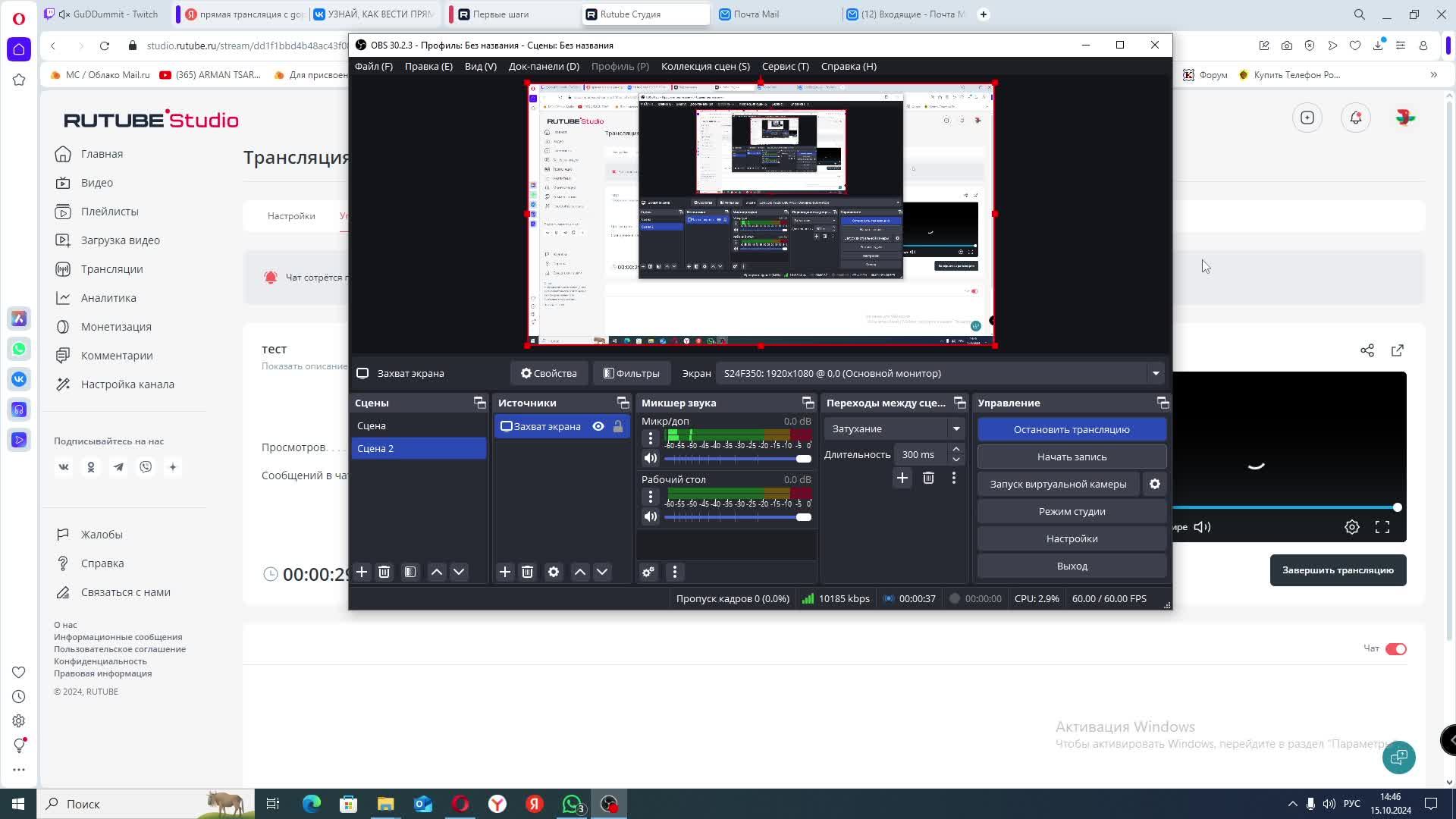Image resolution: width=1456 pixels, height=819 pixels.
Task: Adjust Рабочий стол volume slider
Action: [738, 517]
